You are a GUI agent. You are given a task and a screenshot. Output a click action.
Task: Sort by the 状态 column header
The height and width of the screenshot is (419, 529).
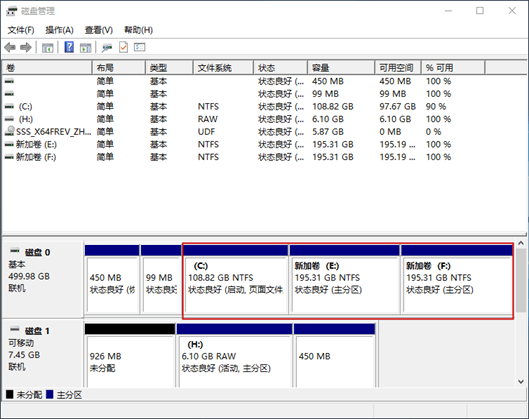(x=281, y=68)
